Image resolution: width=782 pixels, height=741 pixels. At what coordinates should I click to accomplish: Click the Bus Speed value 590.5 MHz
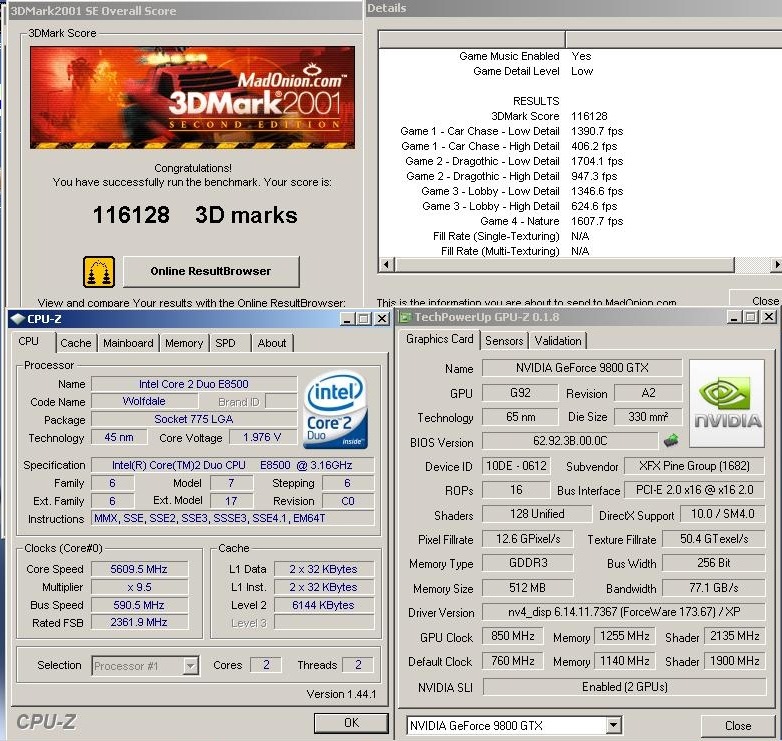139,605
